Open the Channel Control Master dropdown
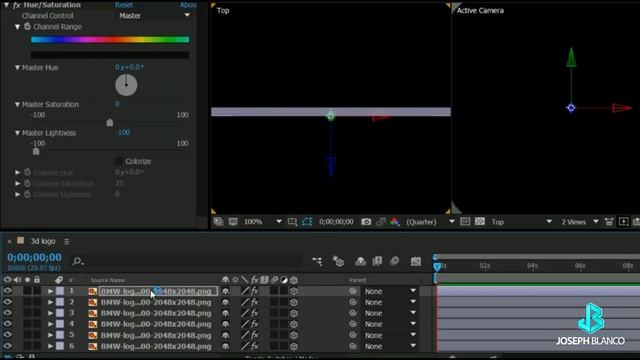Viewport: 640px width, 360px height. [154, 16]
